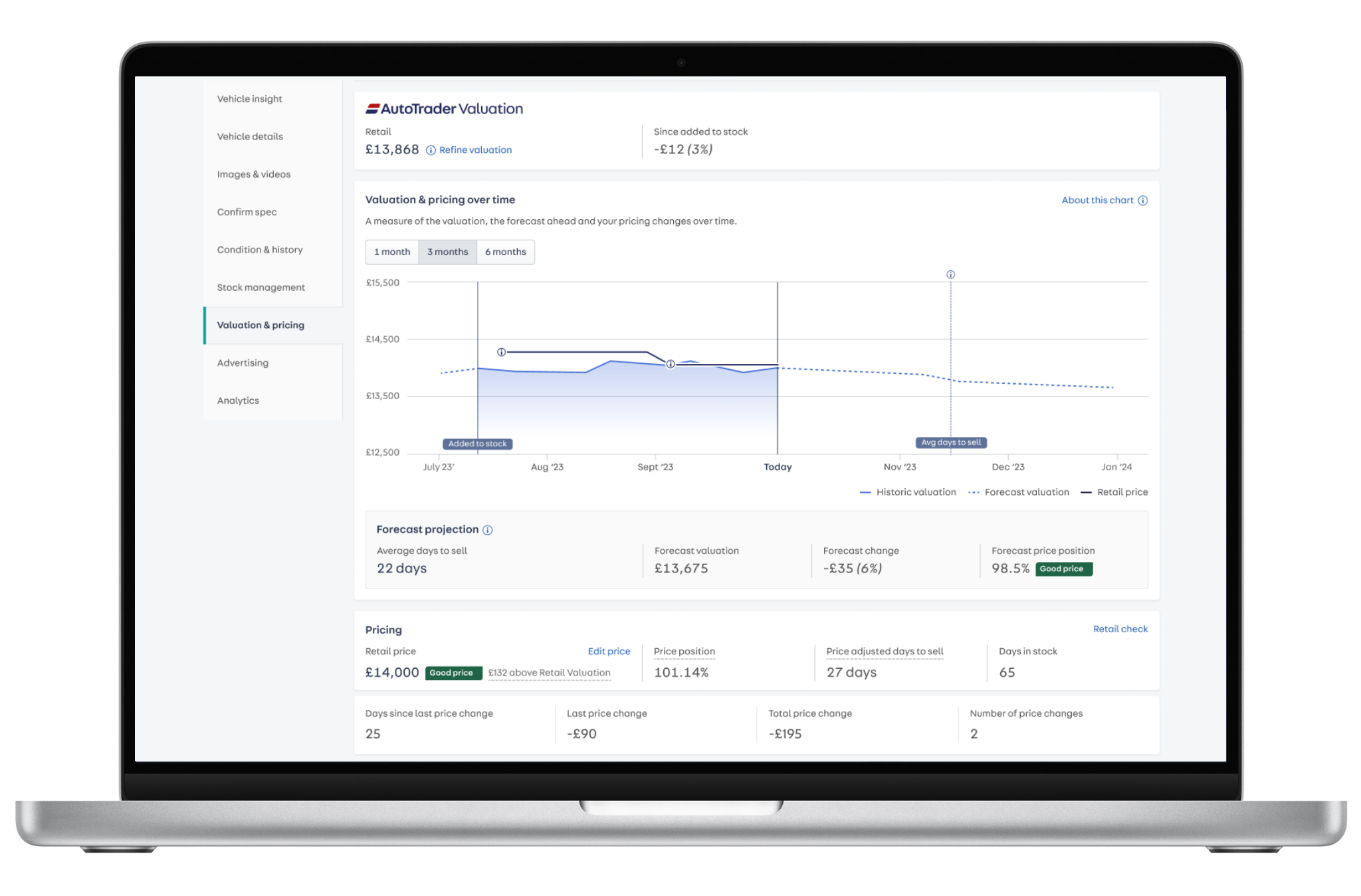This screenshot has width=1361, height=896.
Task: Click the info icon beside Refine valuation
Action: [431, 150]
